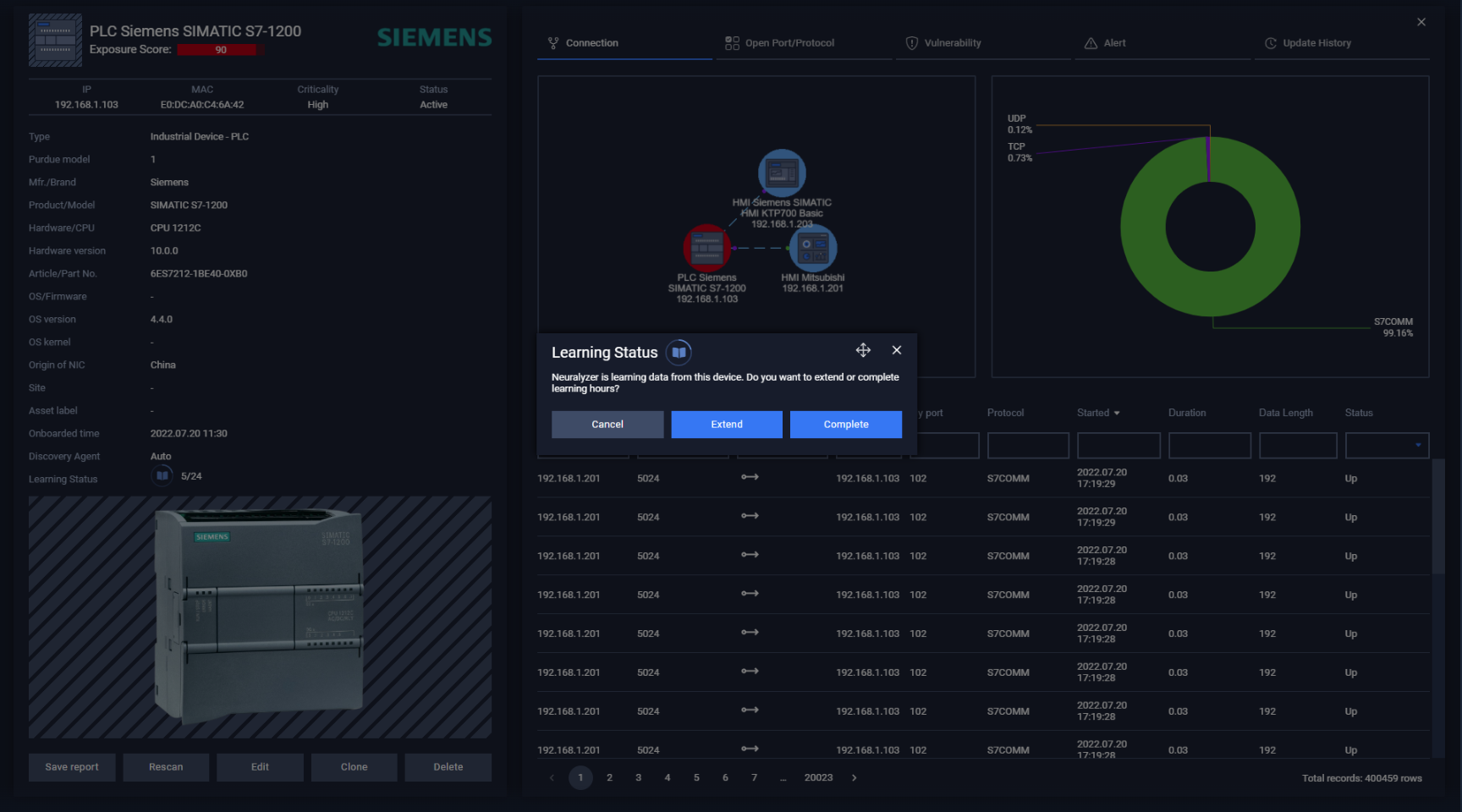This screenshot has width=1462, height=812.
Task: Click the Rescan button
Action: [x=166, y=767]
